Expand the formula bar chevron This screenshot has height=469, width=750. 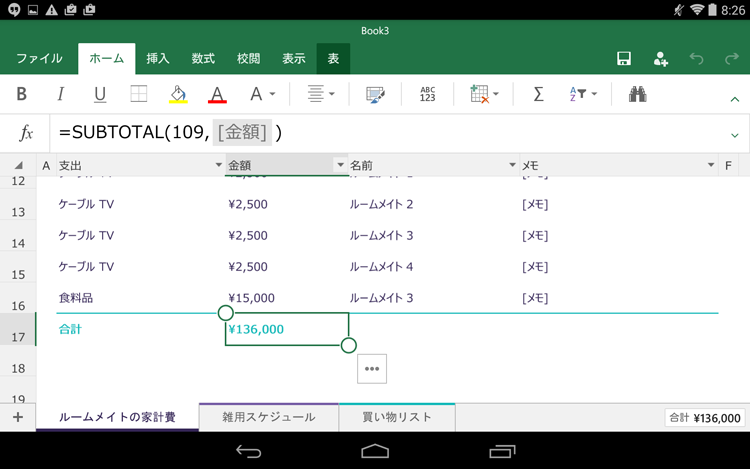click(x=735, y=134)
